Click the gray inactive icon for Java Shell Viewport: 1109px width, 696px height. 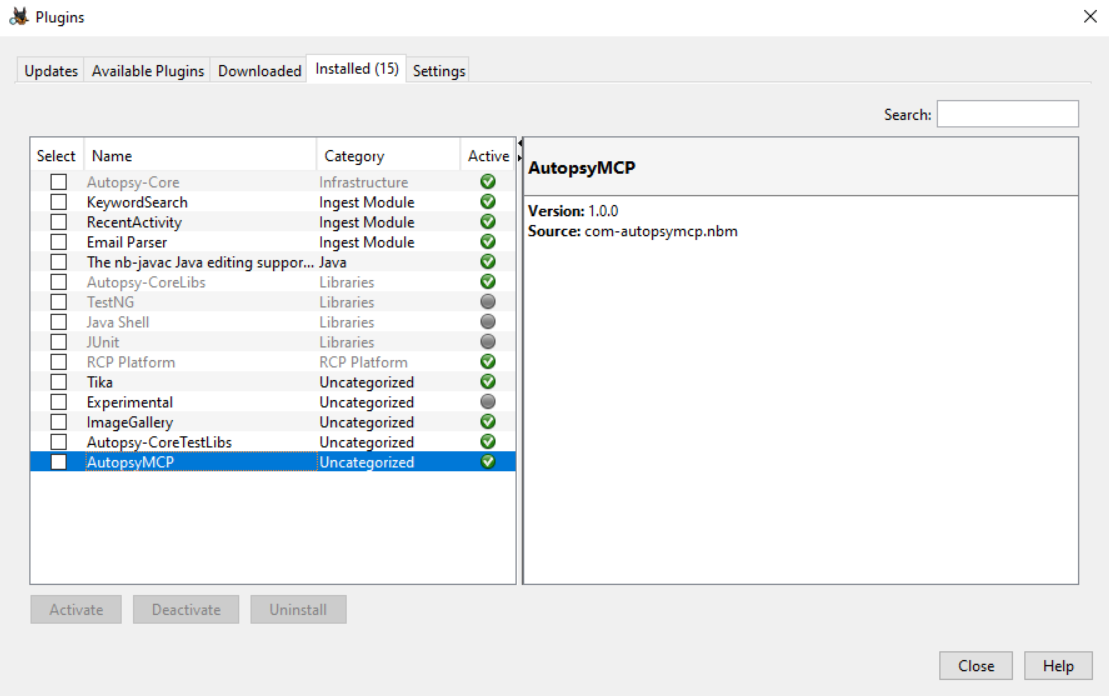[x=487, y=322]
